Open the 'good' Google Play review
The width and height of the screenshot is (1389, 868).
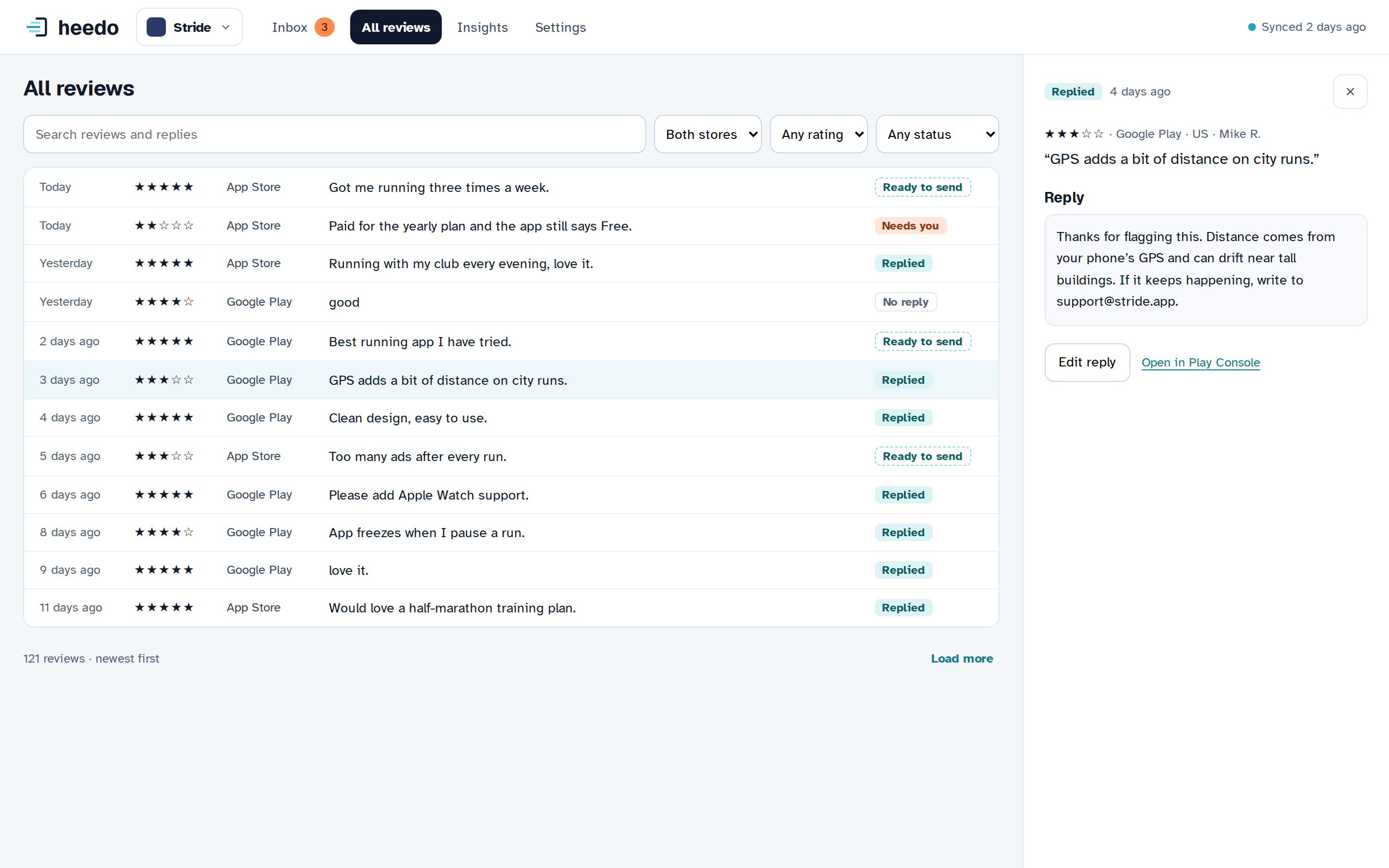(x=511, y=302)
